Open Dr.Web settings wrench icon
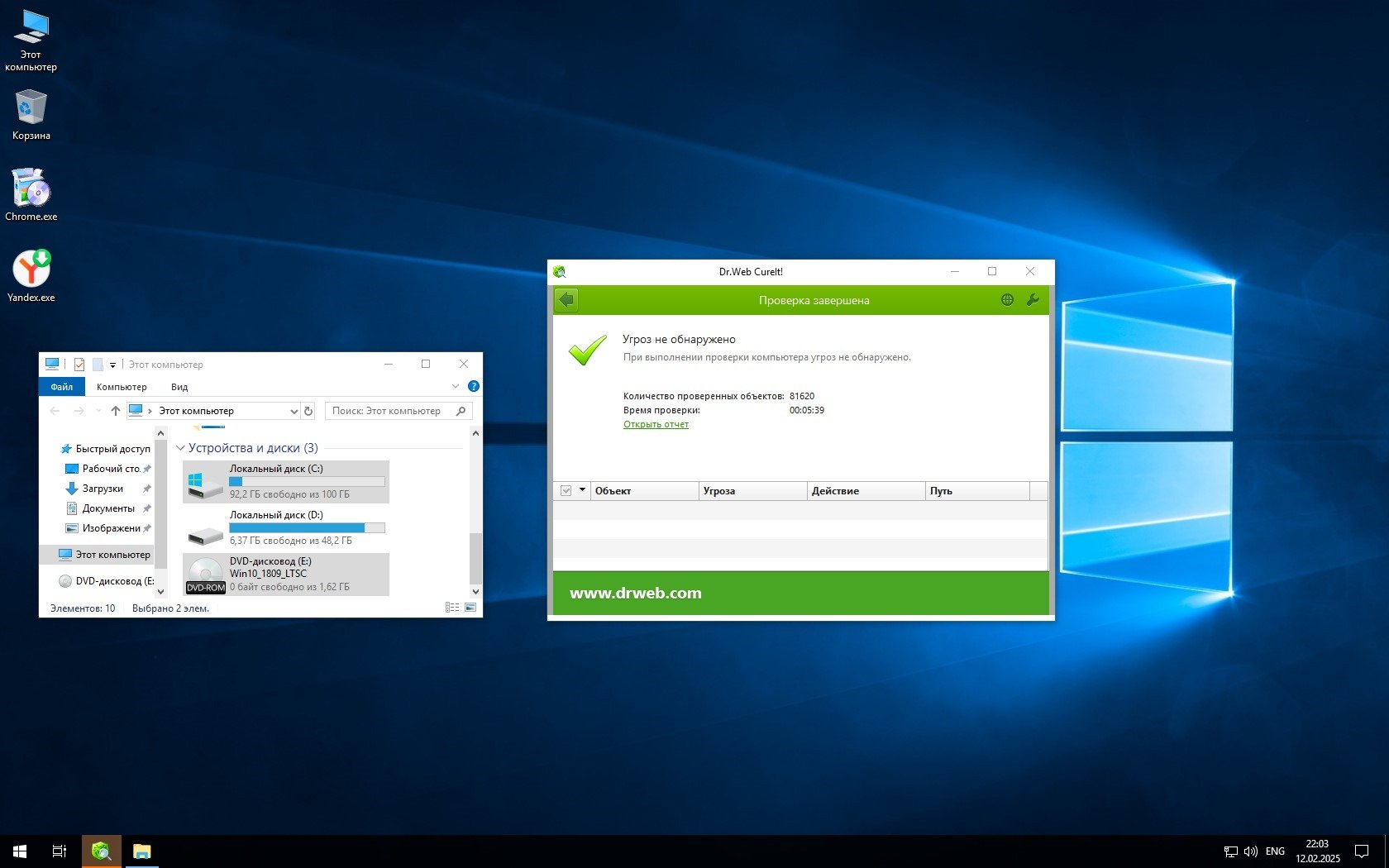Screen dimensions: 1389x868 coord(1033,300)
